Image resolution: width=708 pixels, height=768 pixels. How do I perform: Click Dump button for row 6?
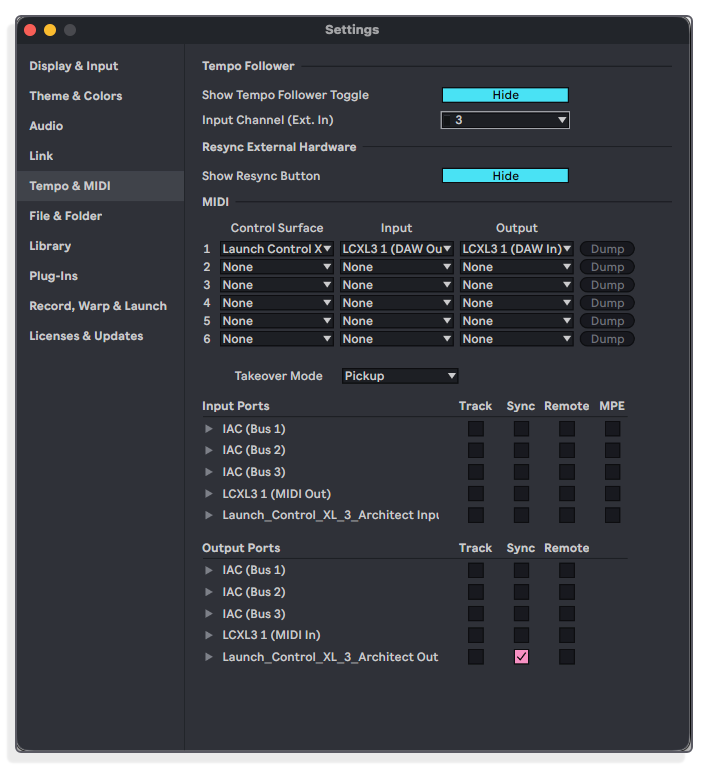pos(607,339)
